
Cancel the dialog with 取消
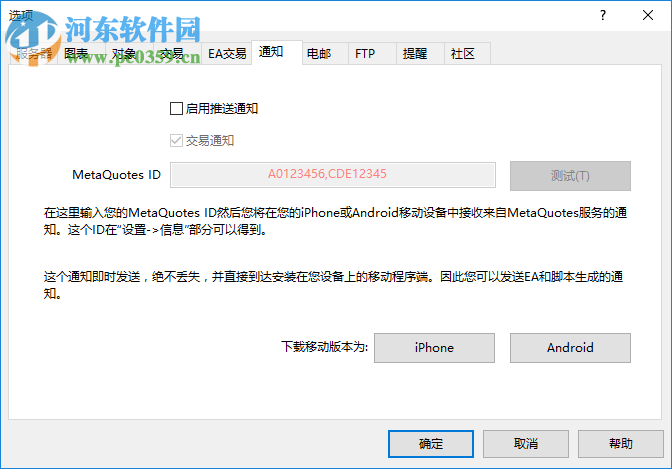[x=526, y=444]
